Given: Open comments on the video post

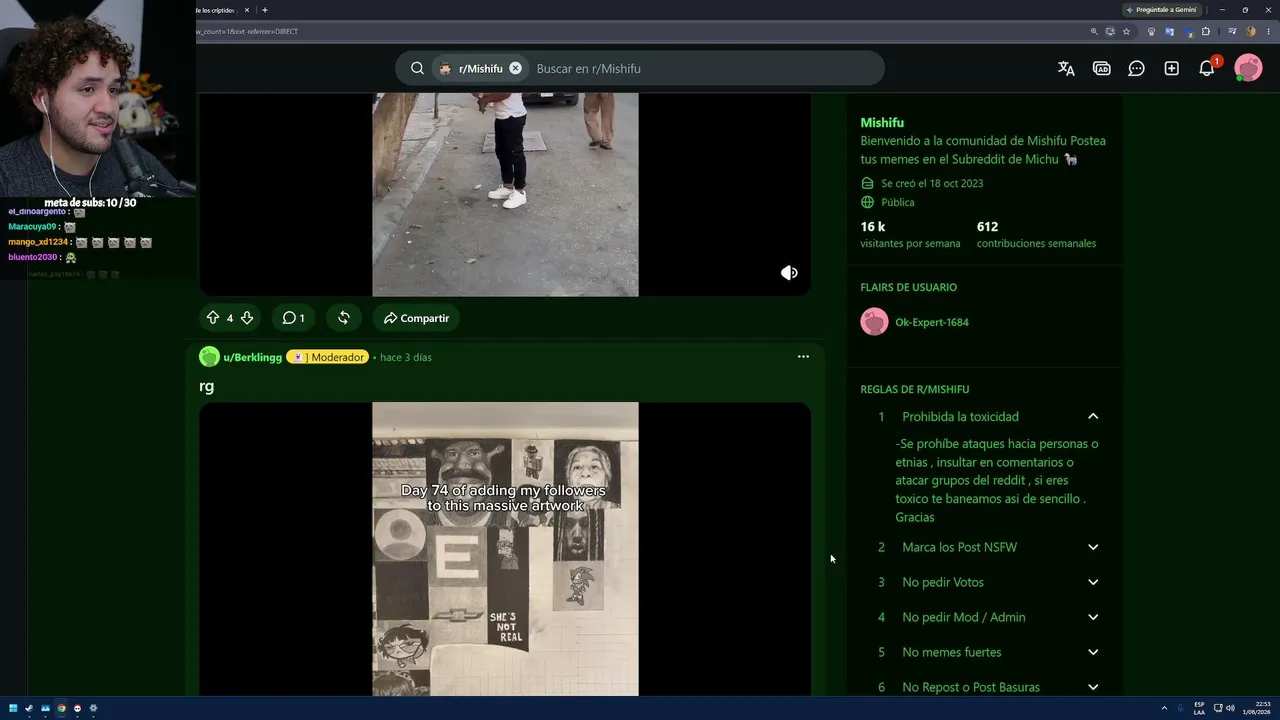Looking at the screenshot, I should point(293,318).
